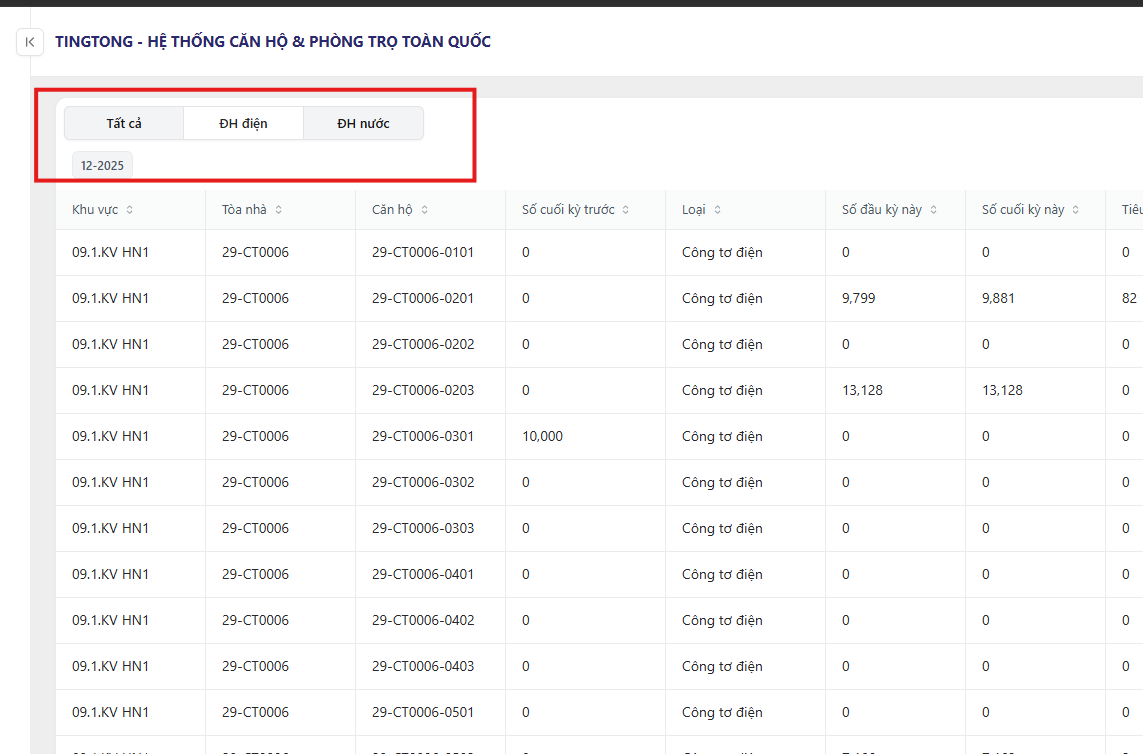Click the 9,799 start reading cell
The height and width of the screenshot is (754, 1143).
click(x=858, y=298)
